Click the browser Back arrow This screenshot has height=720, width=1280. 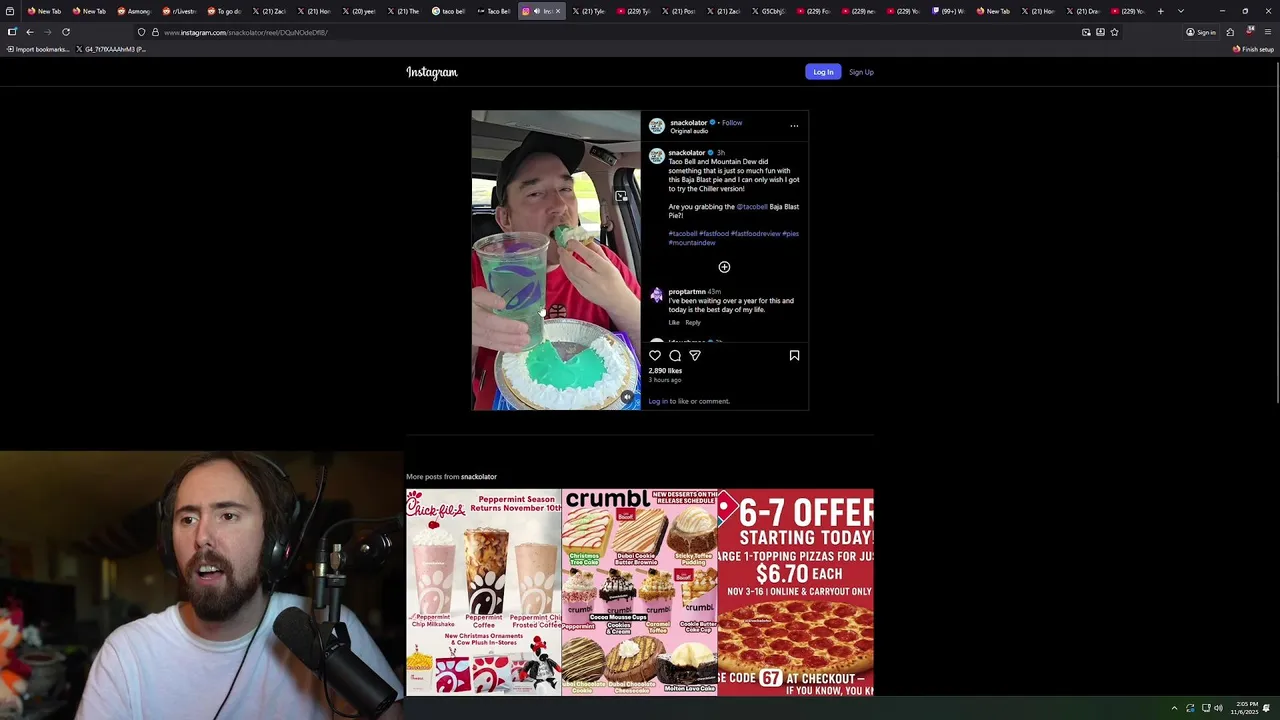[29, 32]
